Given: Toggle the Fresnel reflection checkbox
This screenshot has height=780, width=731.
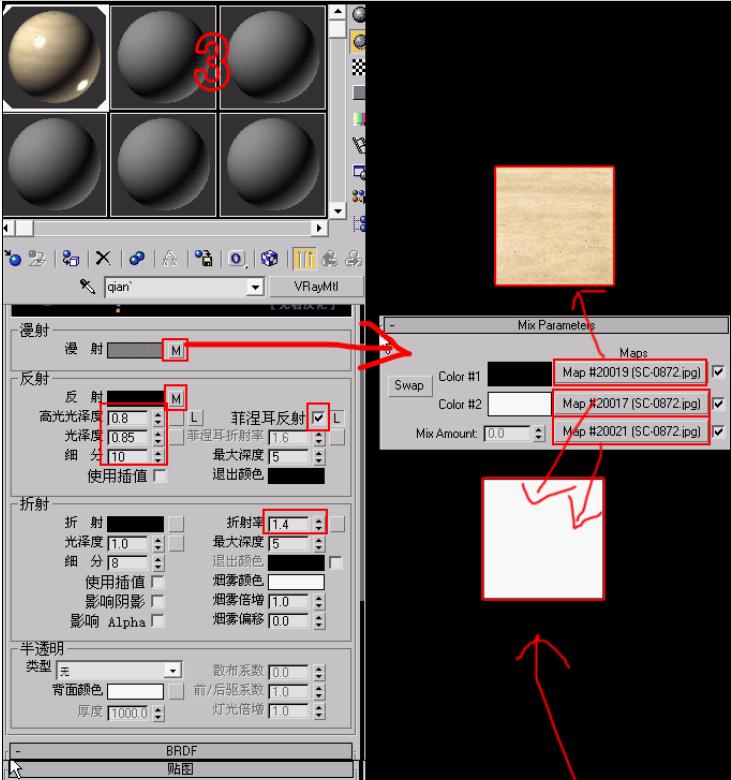Looking at the screenshot, I should [318, 416].
